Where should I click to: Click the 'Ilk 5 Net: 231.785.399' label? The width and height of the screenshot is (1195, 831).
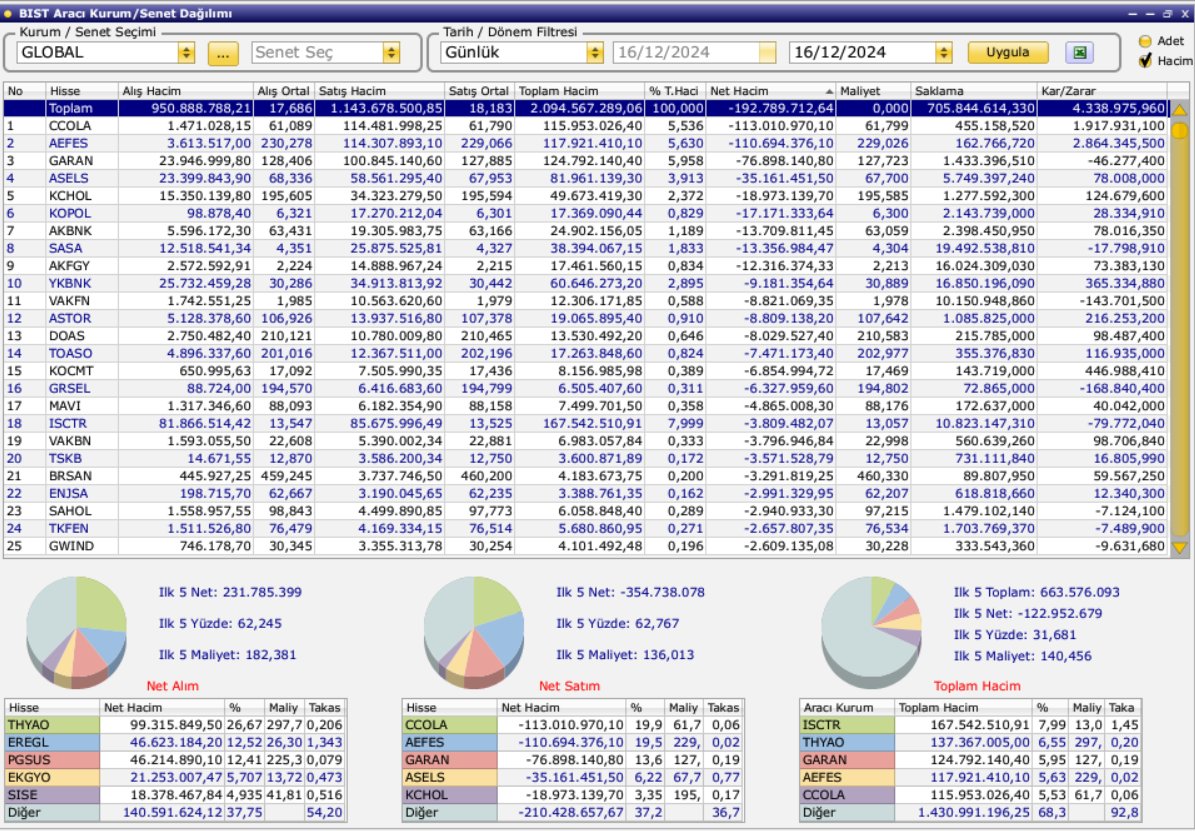point(230,592)
